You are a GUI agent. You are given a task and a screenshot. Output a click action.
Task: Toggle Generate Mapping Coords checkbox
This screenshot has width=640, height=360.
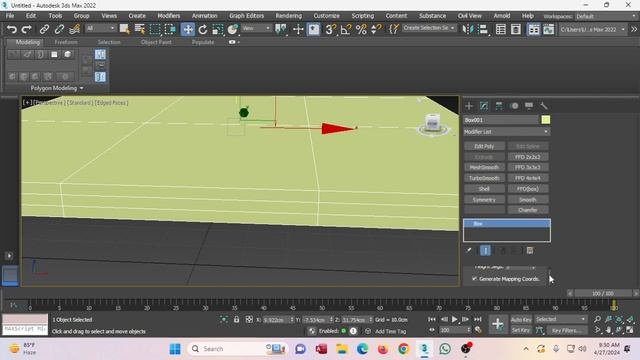point(474,279)
